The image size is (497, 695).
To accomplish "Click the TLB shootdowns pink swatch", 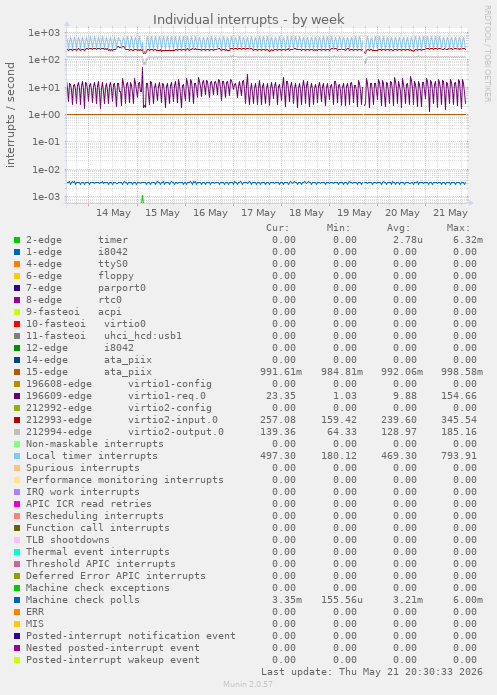I will pyautogui.click(x=17, y=540).
